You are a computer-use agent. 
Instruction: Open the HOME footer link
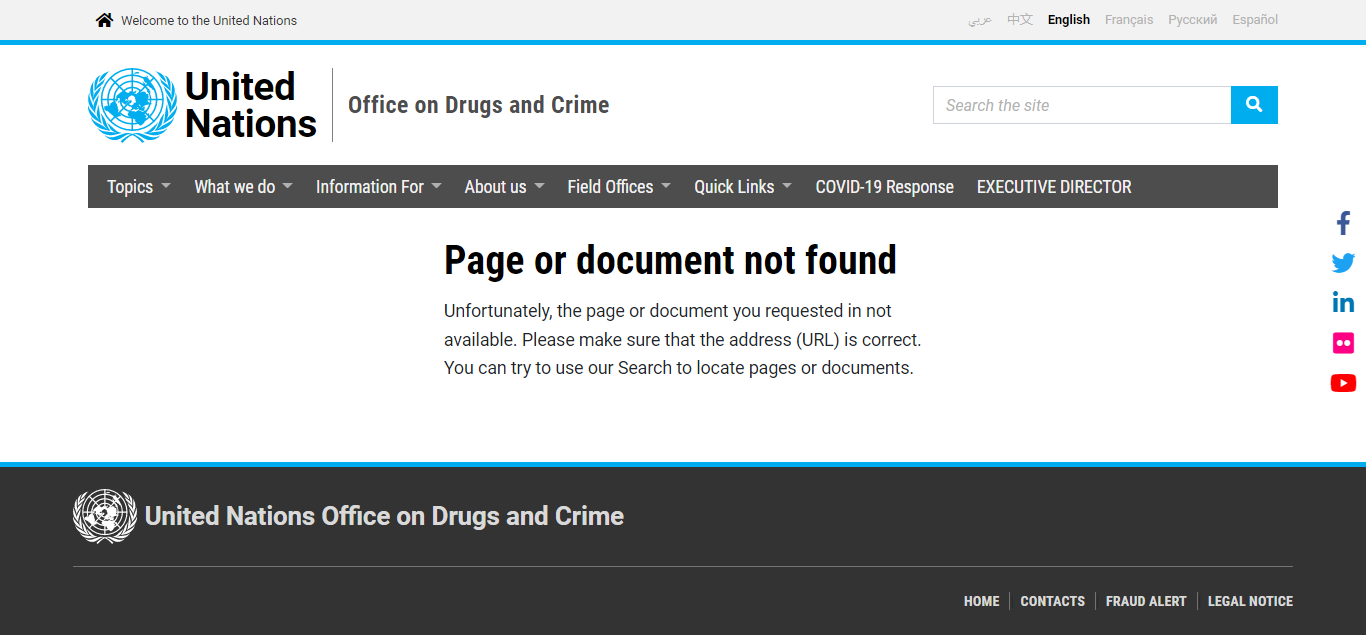click(982, 601)
